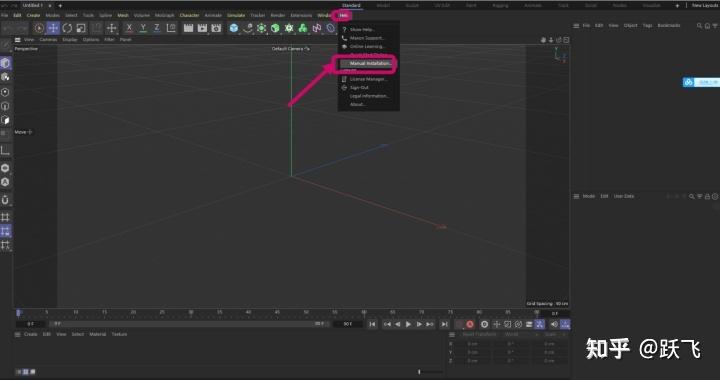Click the locked workplane icon at the sidebar bottom
720x380 pixels.
(x=6, y=245)
